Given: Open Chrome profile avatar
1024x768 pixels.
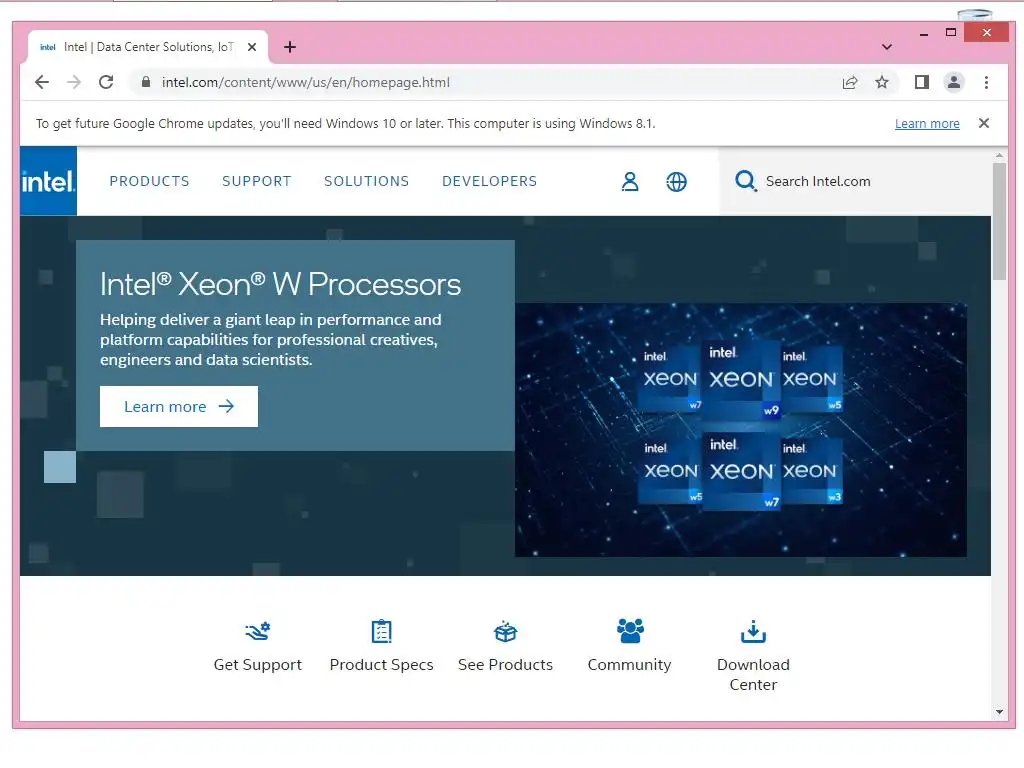Looking at the screenshot, I should tap(954, 82).
